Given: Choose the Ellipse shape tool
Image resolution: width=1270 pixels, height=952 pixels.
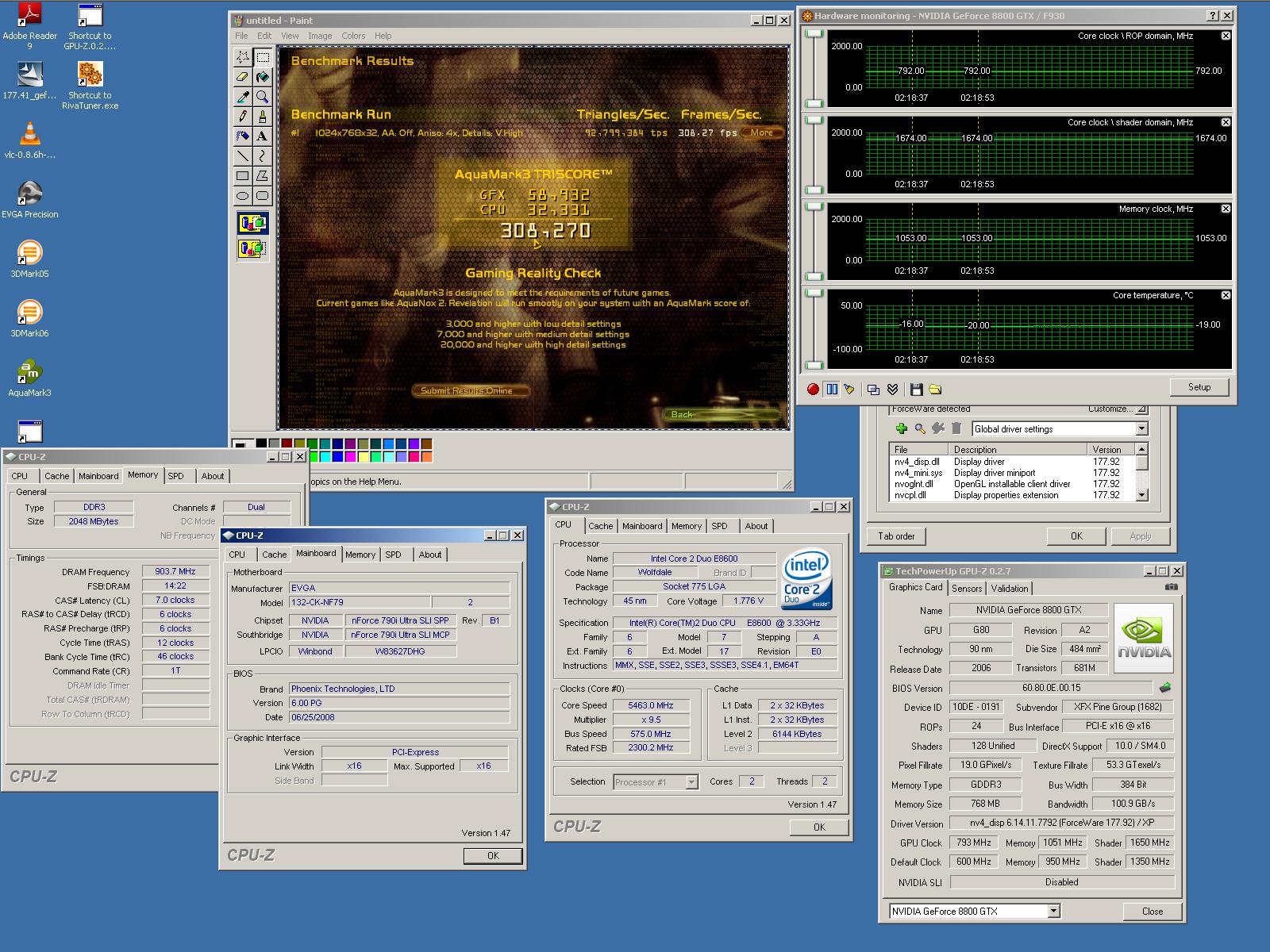Looking at the screenshot, I should (242, 196).
